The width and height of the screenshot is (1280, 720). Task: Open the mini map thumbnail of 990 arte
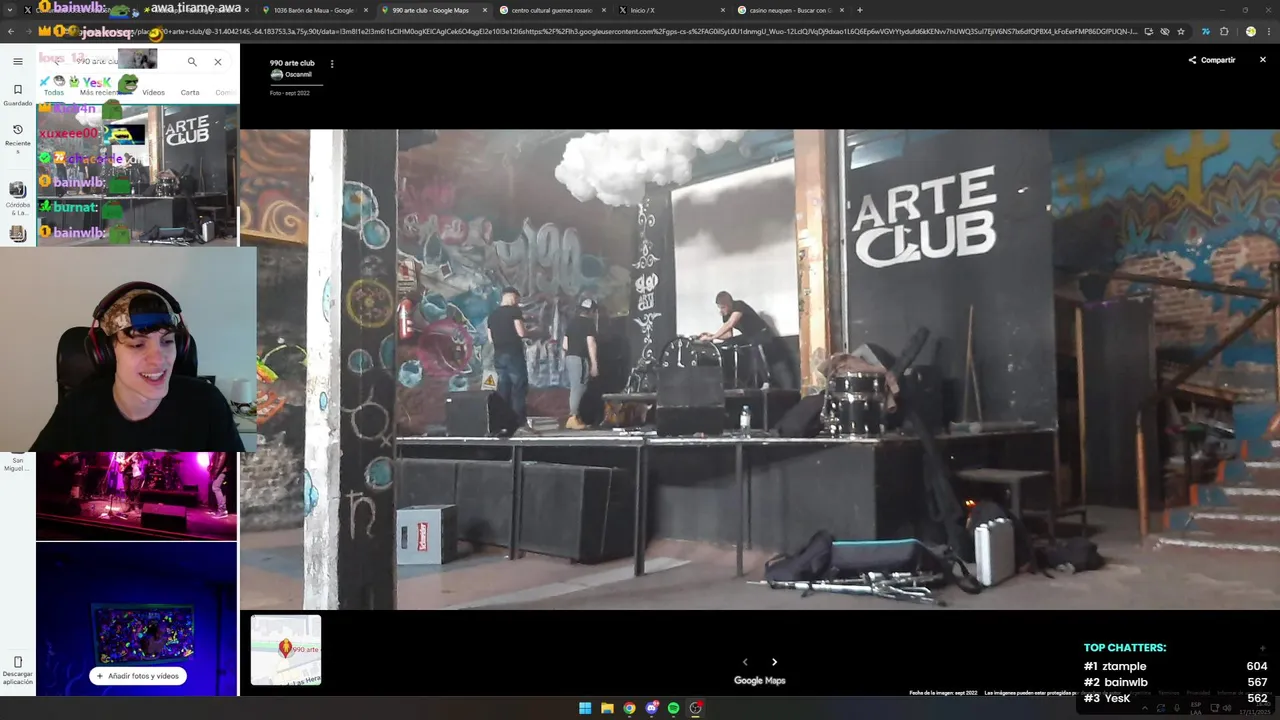click(286, 650)
